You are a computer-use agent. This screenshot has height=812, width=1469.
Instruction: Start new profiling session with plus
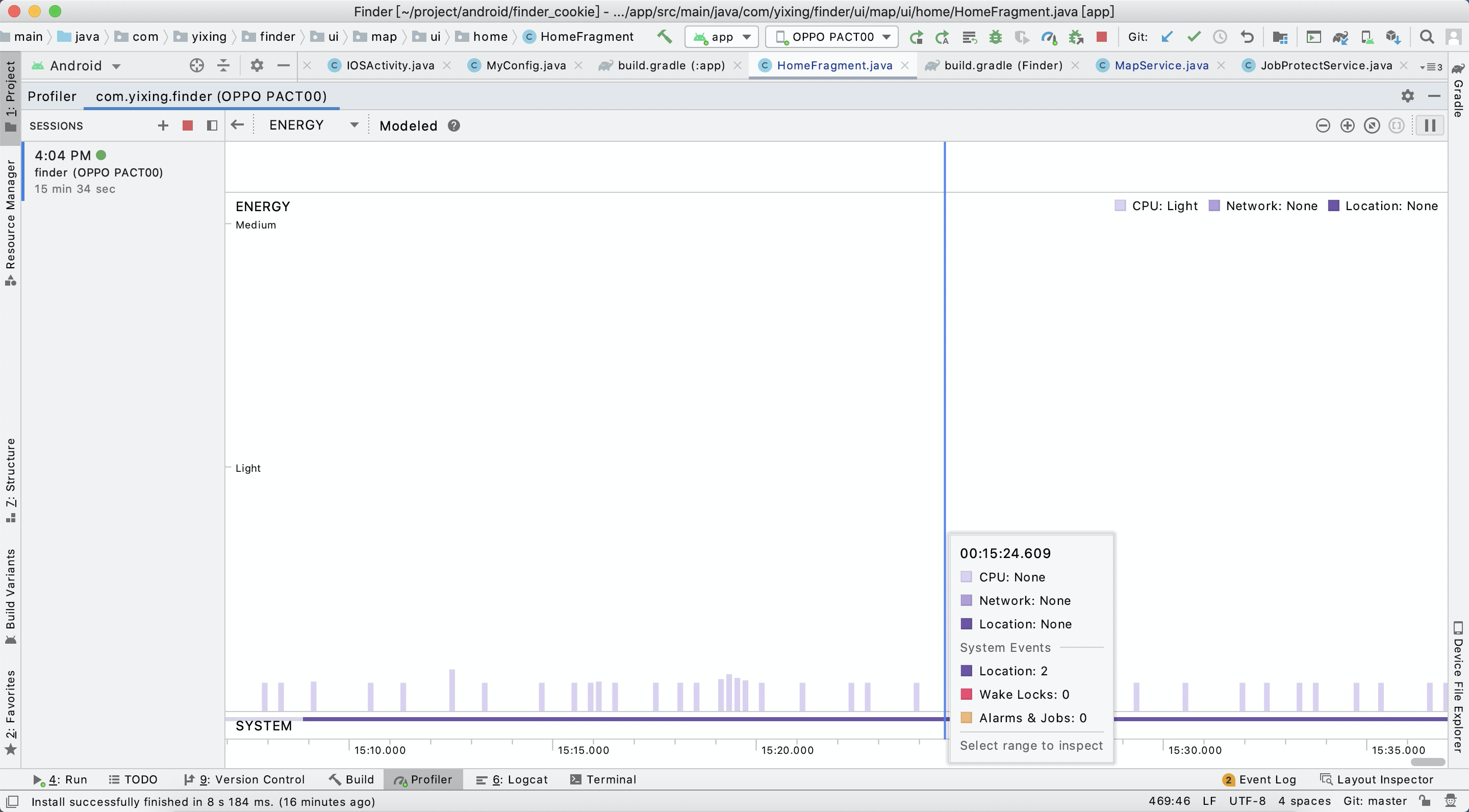coord(163,125)
